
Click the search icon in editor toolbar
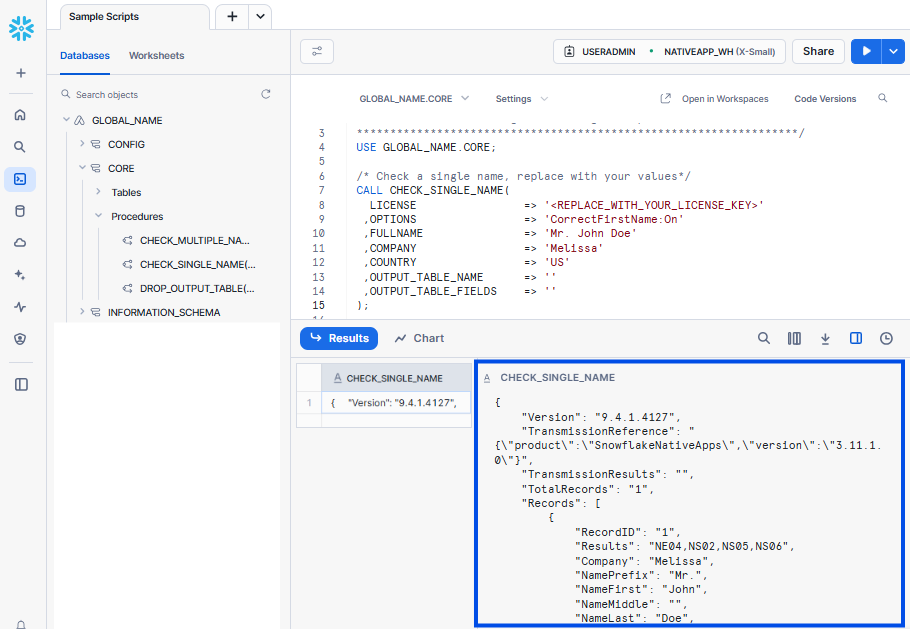pyautogui.click(x=883, y=98)
